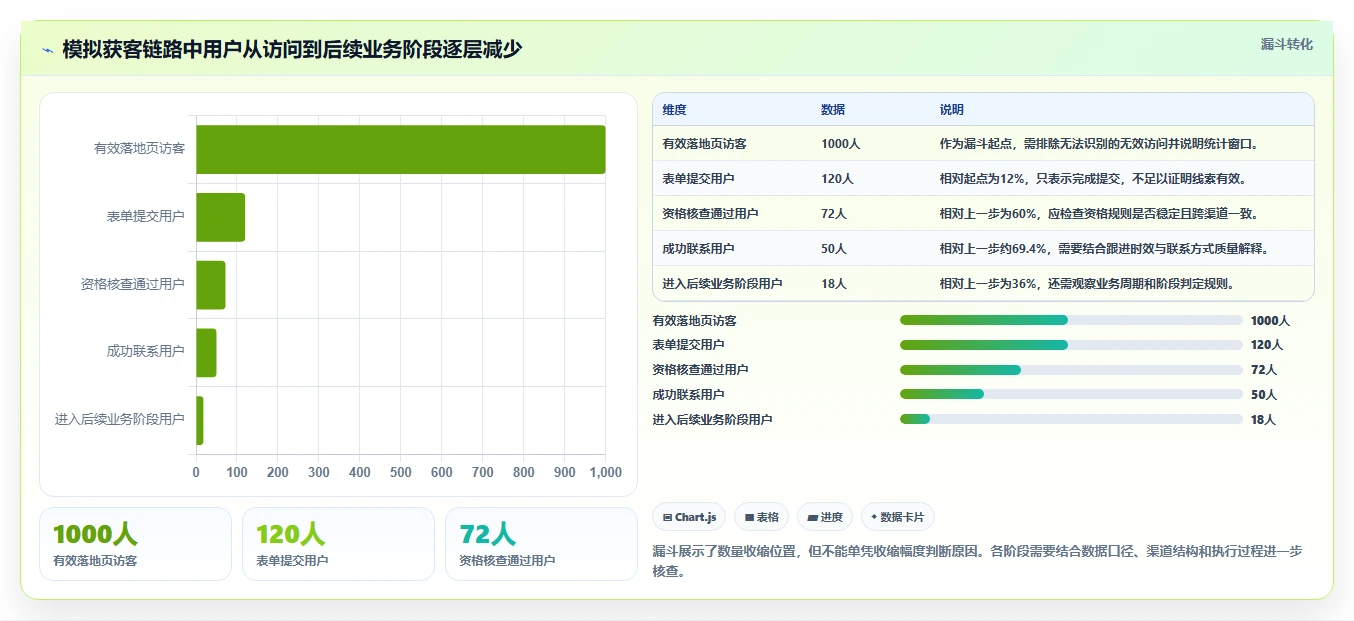Click the 维度 column header
1354x621 pixels.
[674, 110]
